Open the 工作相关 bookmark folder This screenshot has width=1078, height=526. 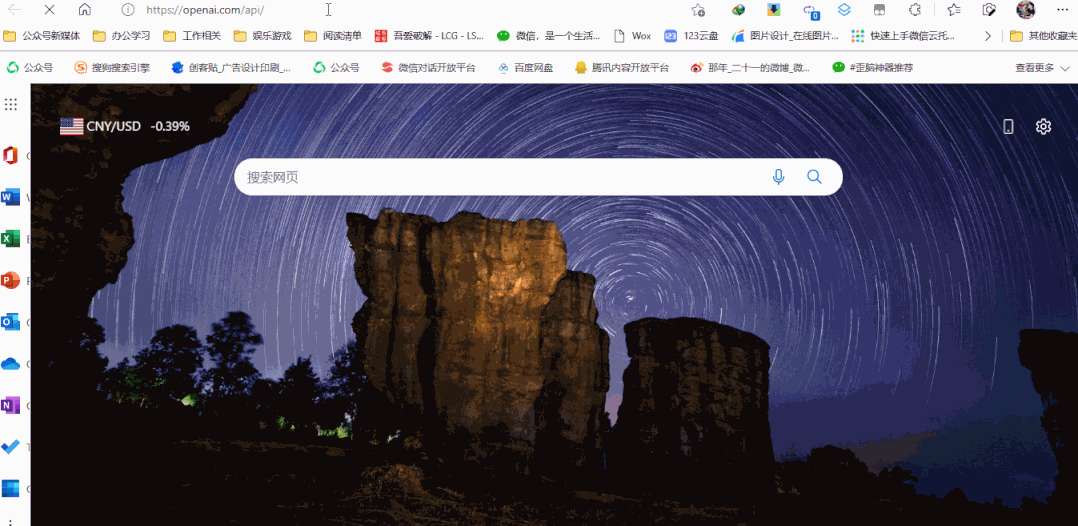[192, 36]
